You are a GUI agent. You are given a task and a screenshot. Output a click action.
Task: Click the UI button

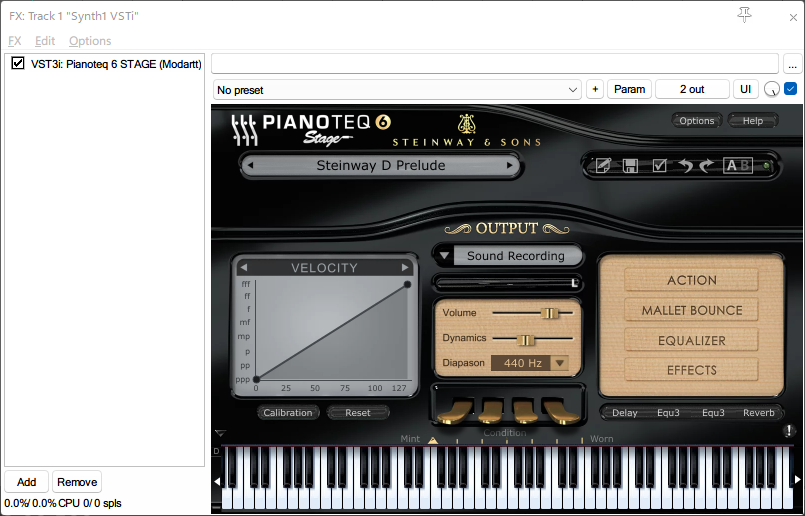pos(745,89)
